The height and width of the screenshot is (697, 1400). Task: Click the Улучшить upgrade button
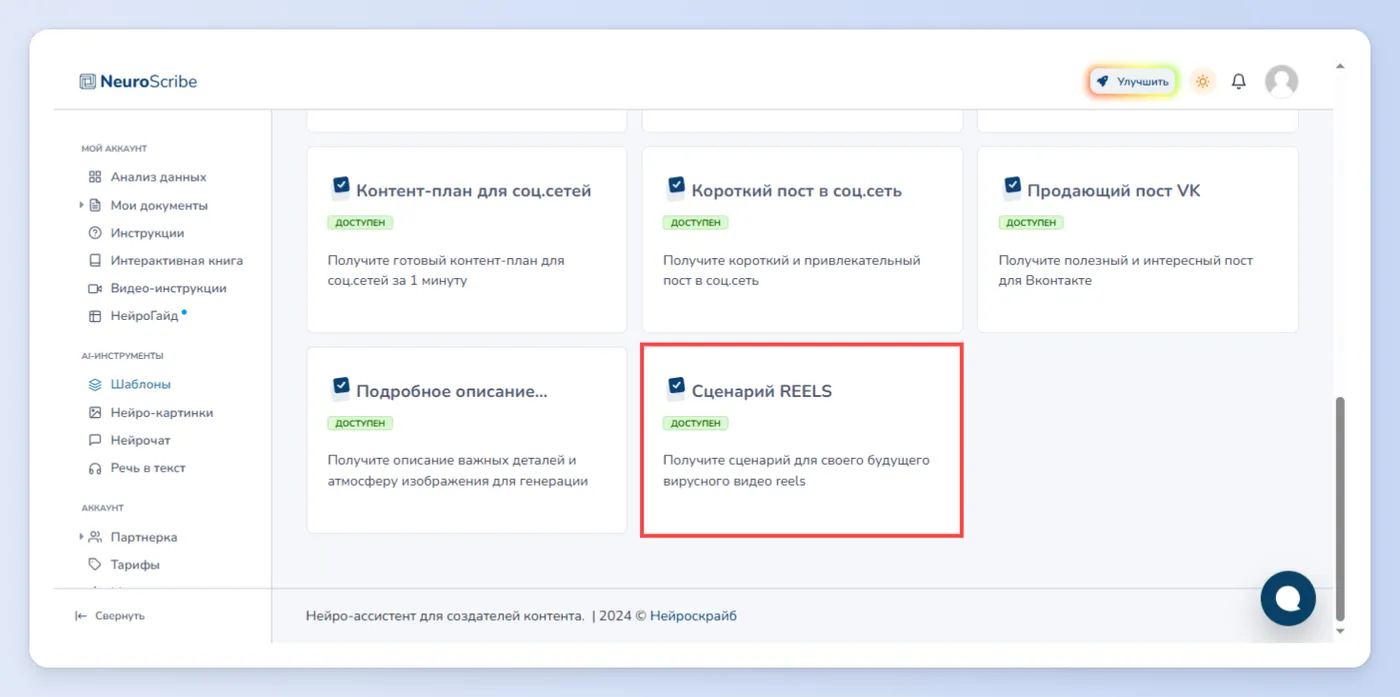[x=1133, y=82]
